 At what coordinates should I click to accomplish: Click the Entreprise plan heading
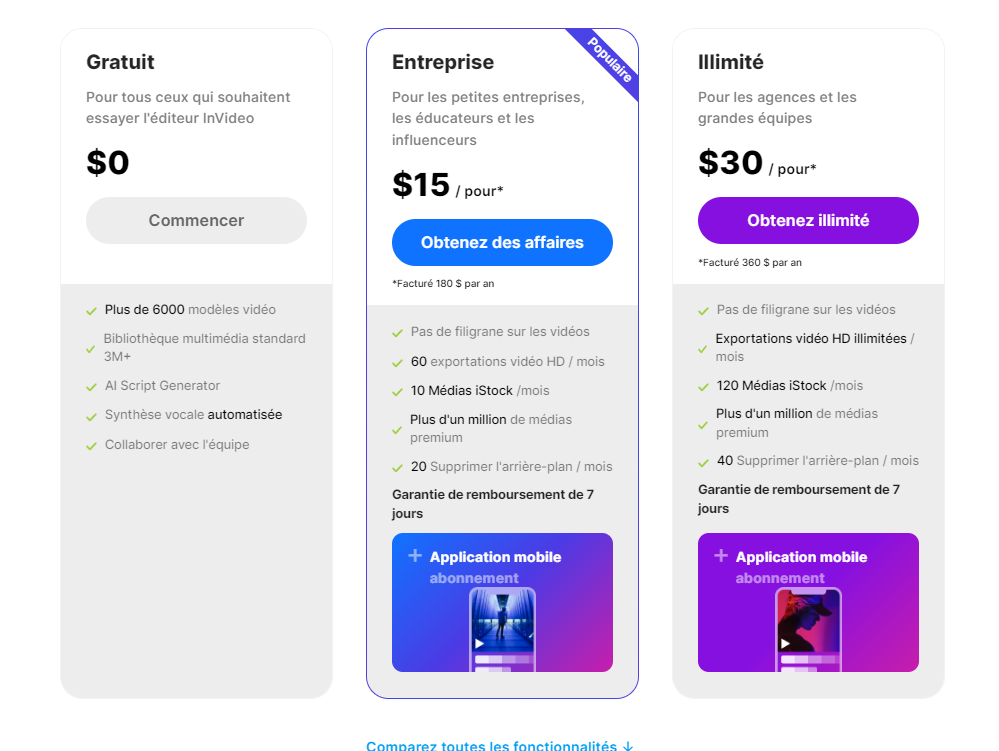443,62
